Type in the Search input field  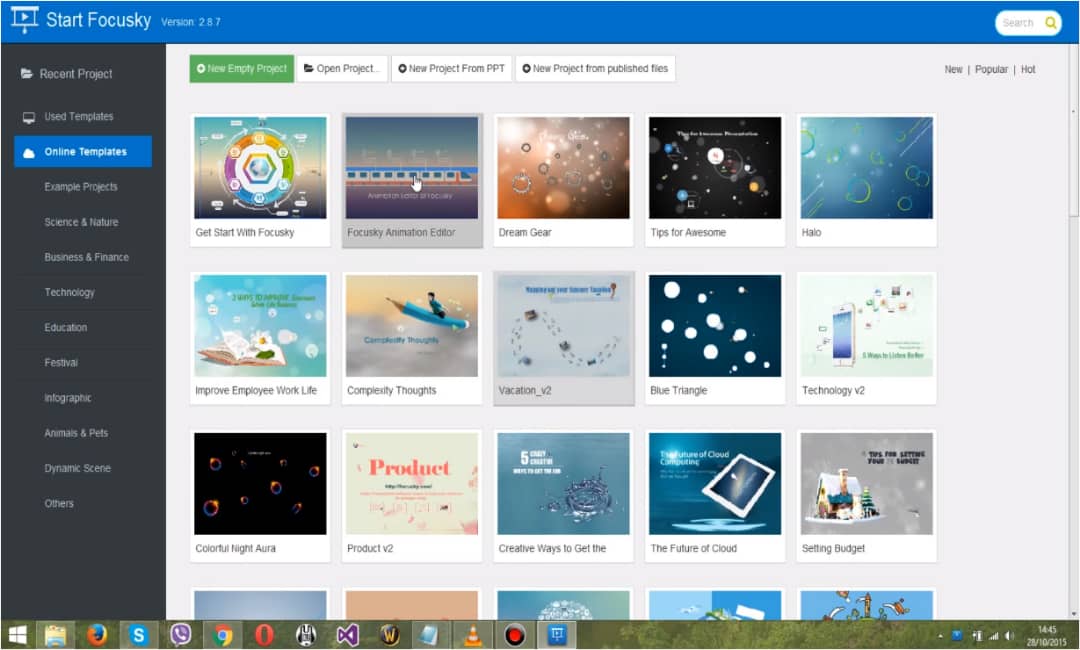pos(1018,23)
